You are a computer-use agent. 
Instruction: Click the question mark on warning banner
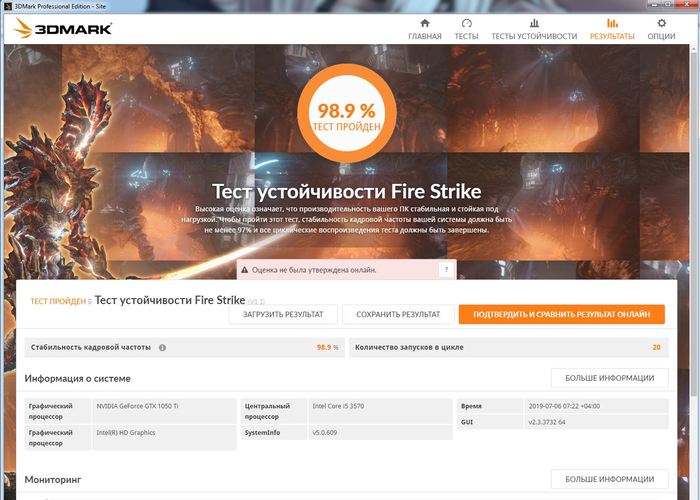point(446,270)
